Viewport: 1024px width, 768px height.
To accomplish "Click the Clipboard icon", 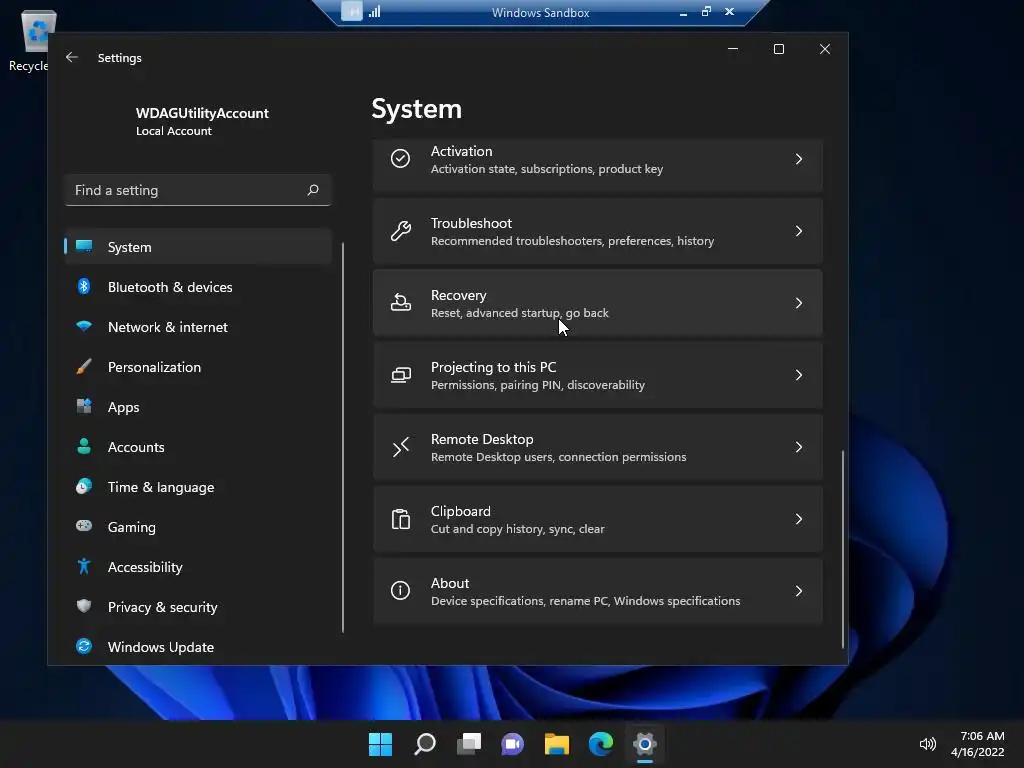I will (400, 519).
